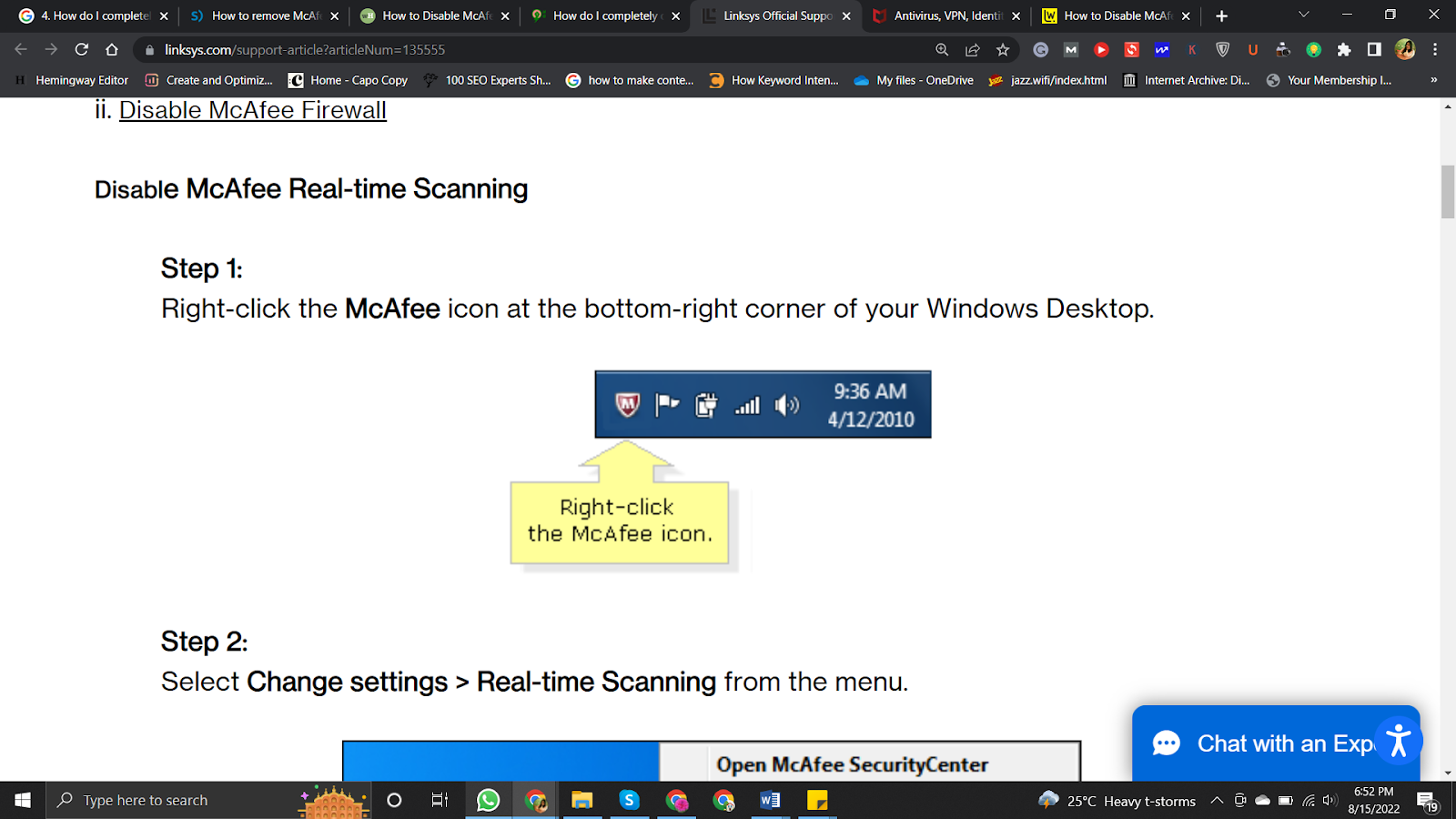Open the jazz.wifi/index.html bookmark
1456x819 pixels.
[1048, 80]
